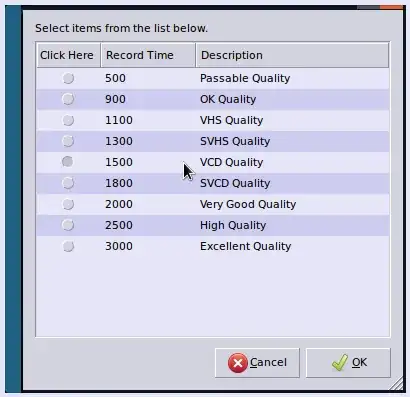Select the 3000 Excellent Quality radio button

point(68,246)
